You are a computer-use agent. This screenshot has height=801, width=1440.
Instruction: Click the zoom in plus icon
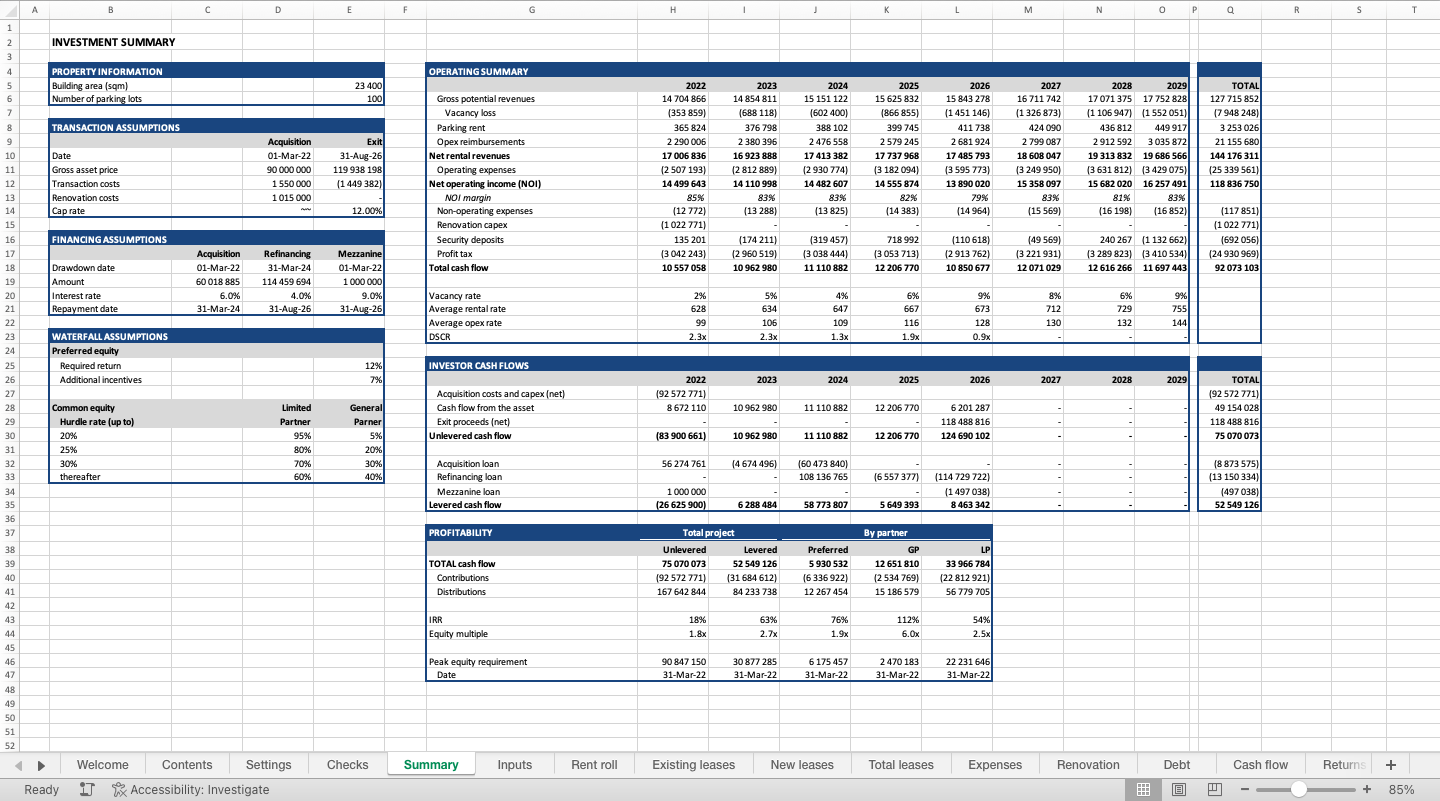(1366, 789)
